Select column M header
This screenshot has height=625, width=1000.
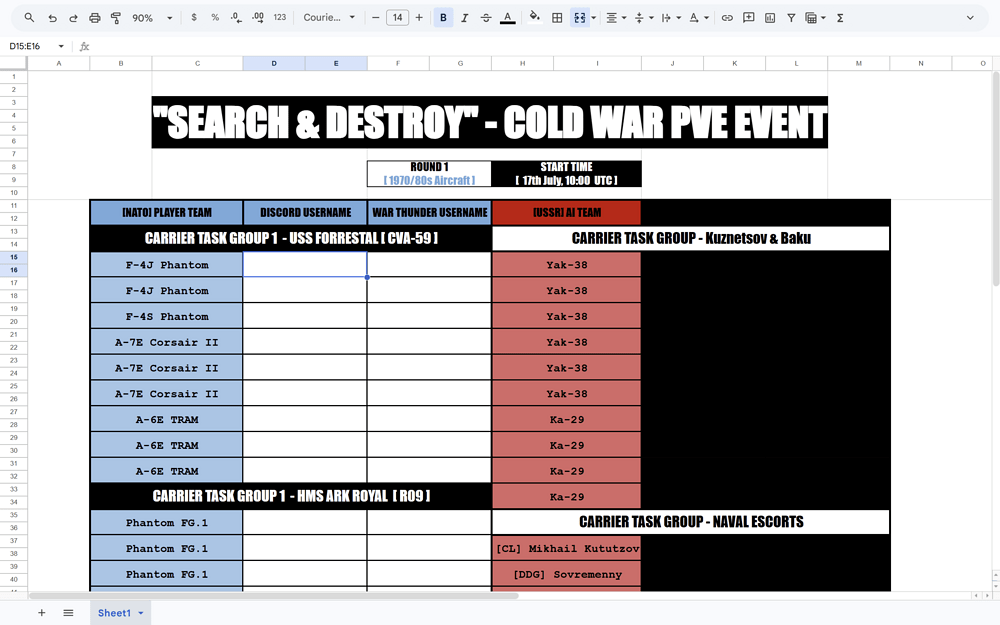click(858, 63)
